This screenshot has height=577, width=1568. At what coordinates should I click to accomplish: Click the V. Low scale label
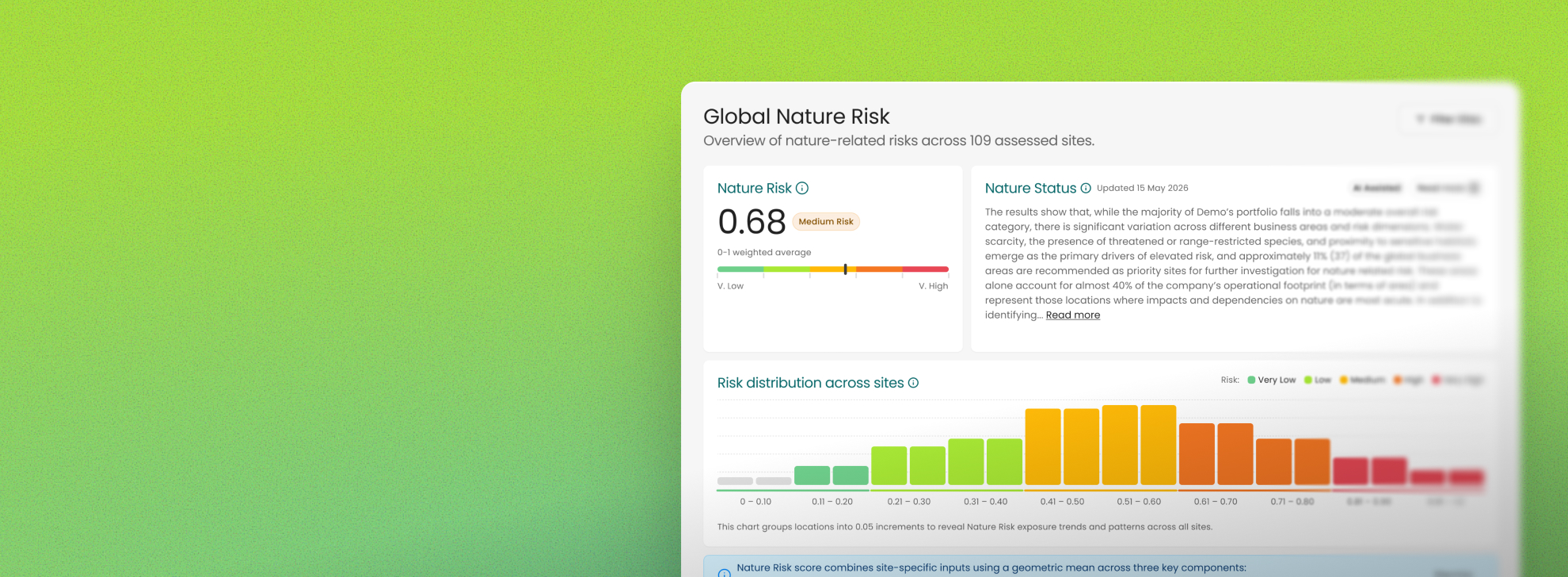(730, 286)
